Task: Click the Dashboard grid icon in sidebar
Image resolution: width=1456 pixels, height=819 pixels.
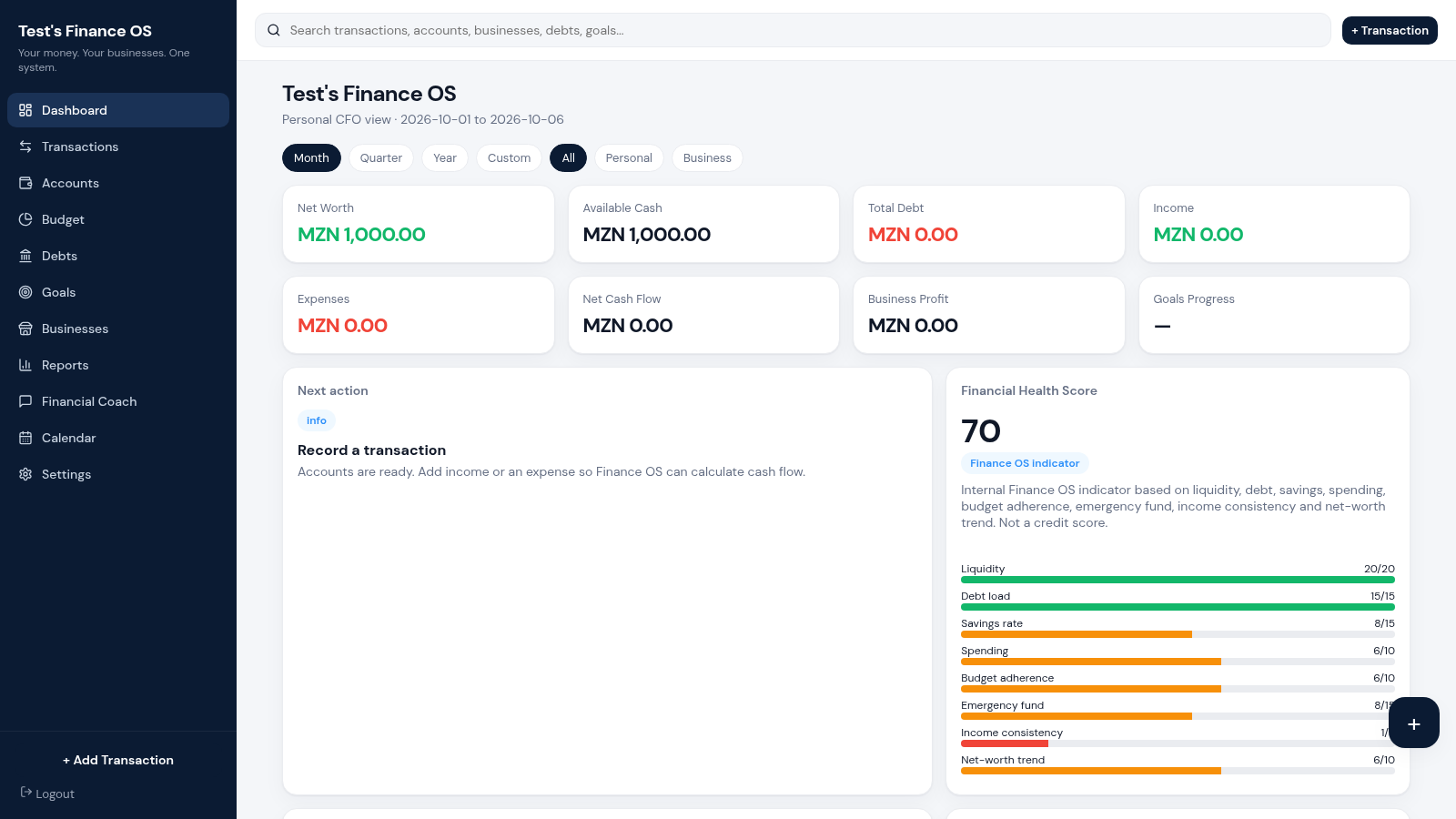Action: 25,110
